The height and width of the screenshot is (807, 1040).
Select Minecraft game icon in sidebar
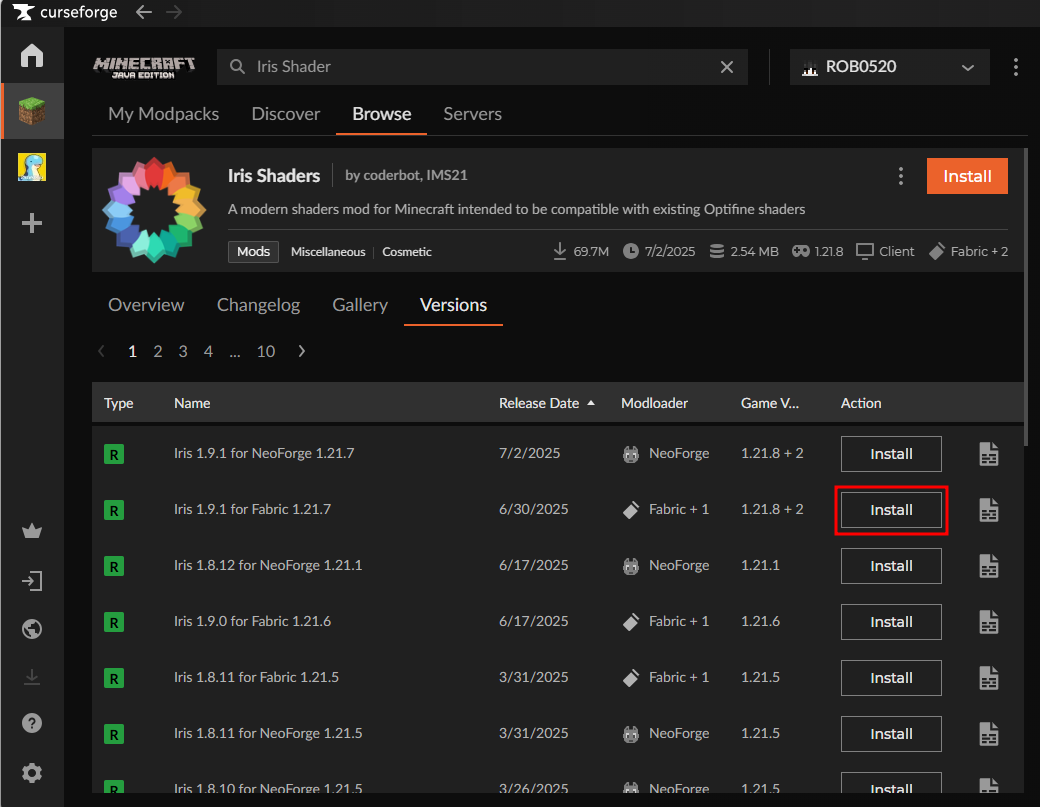[32, 111]
